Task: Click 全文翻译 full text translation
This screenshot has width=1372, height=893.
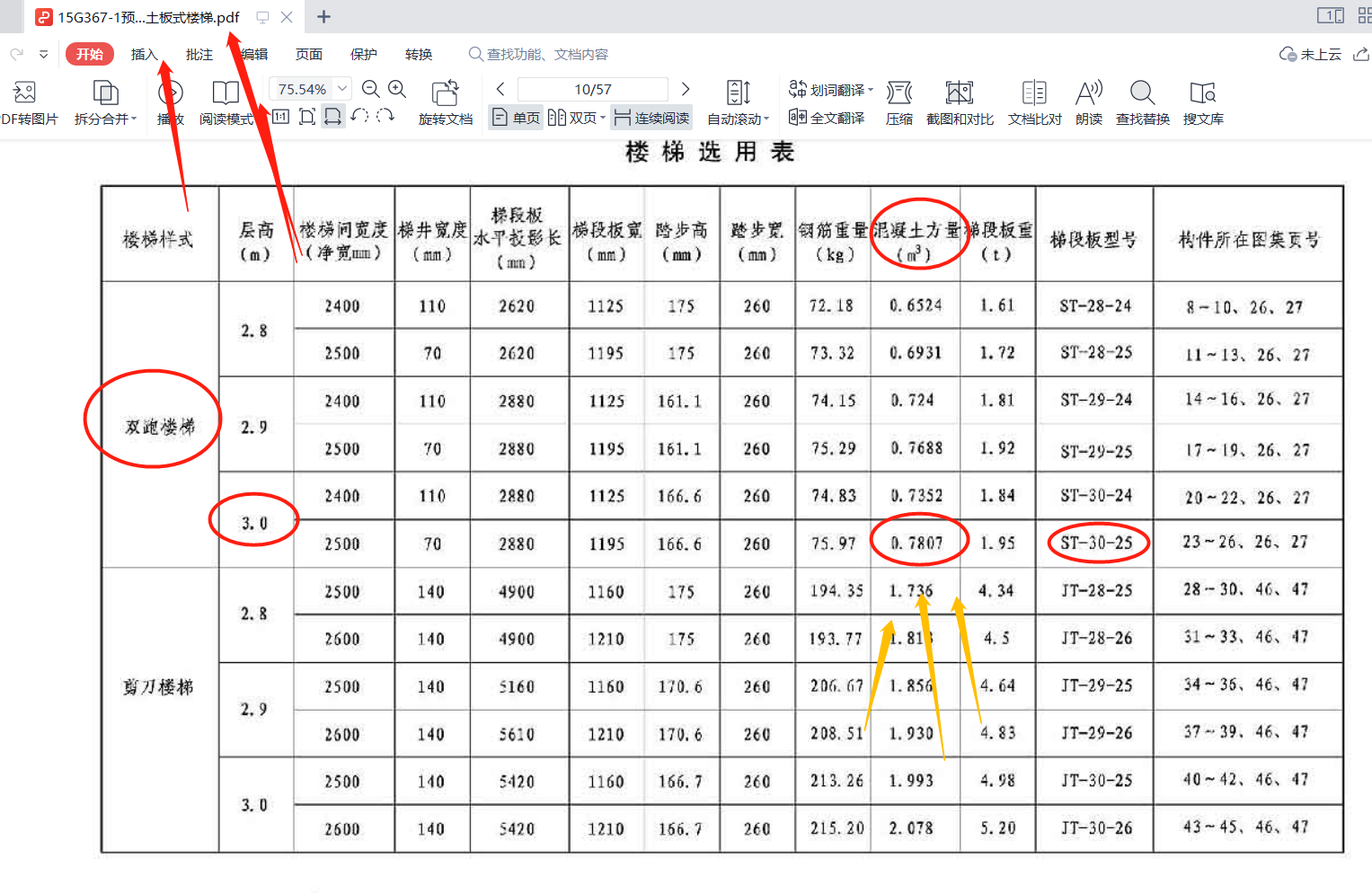Action: (827, 118)
